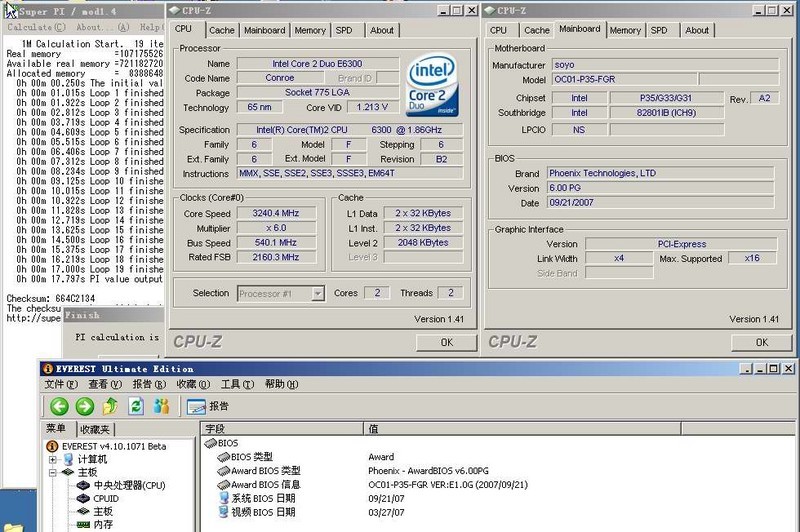Switch to Memory tab in right CPU-Z window
Screen dimensions: 800x532
click(x=624, y=30)
